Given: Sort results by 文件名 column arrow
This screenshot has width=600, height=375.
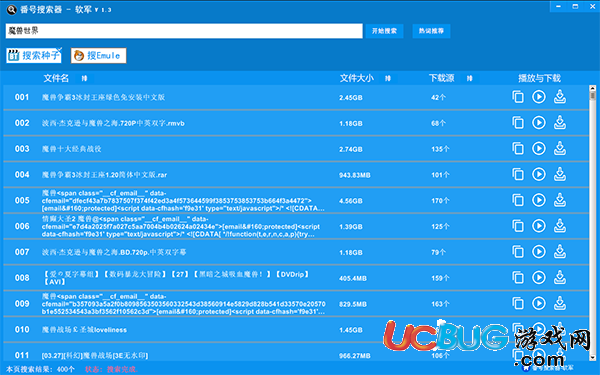Looking at the screenshot, I should tap(84, 78).
